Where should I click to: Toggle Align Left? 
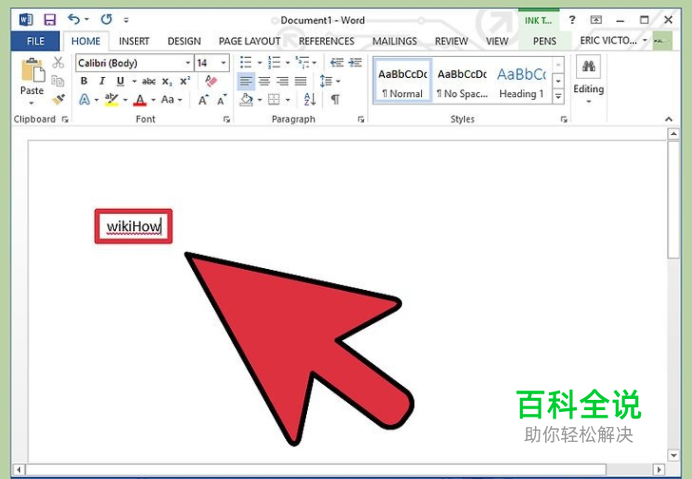(x=246, y=81)
